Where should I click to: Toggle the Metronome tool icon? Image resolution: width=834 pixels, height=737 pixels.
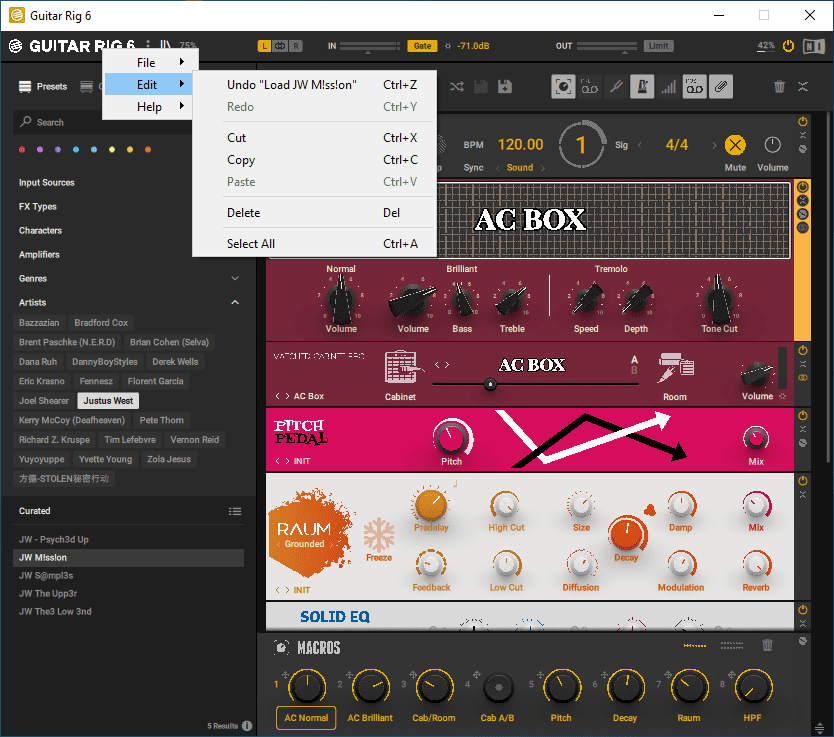point(642,87)
